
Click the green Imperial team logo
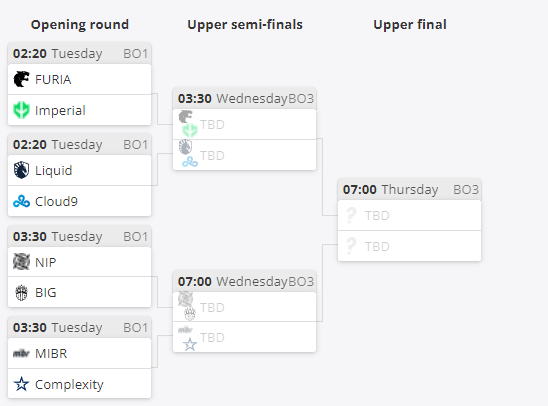click(21, 110)
